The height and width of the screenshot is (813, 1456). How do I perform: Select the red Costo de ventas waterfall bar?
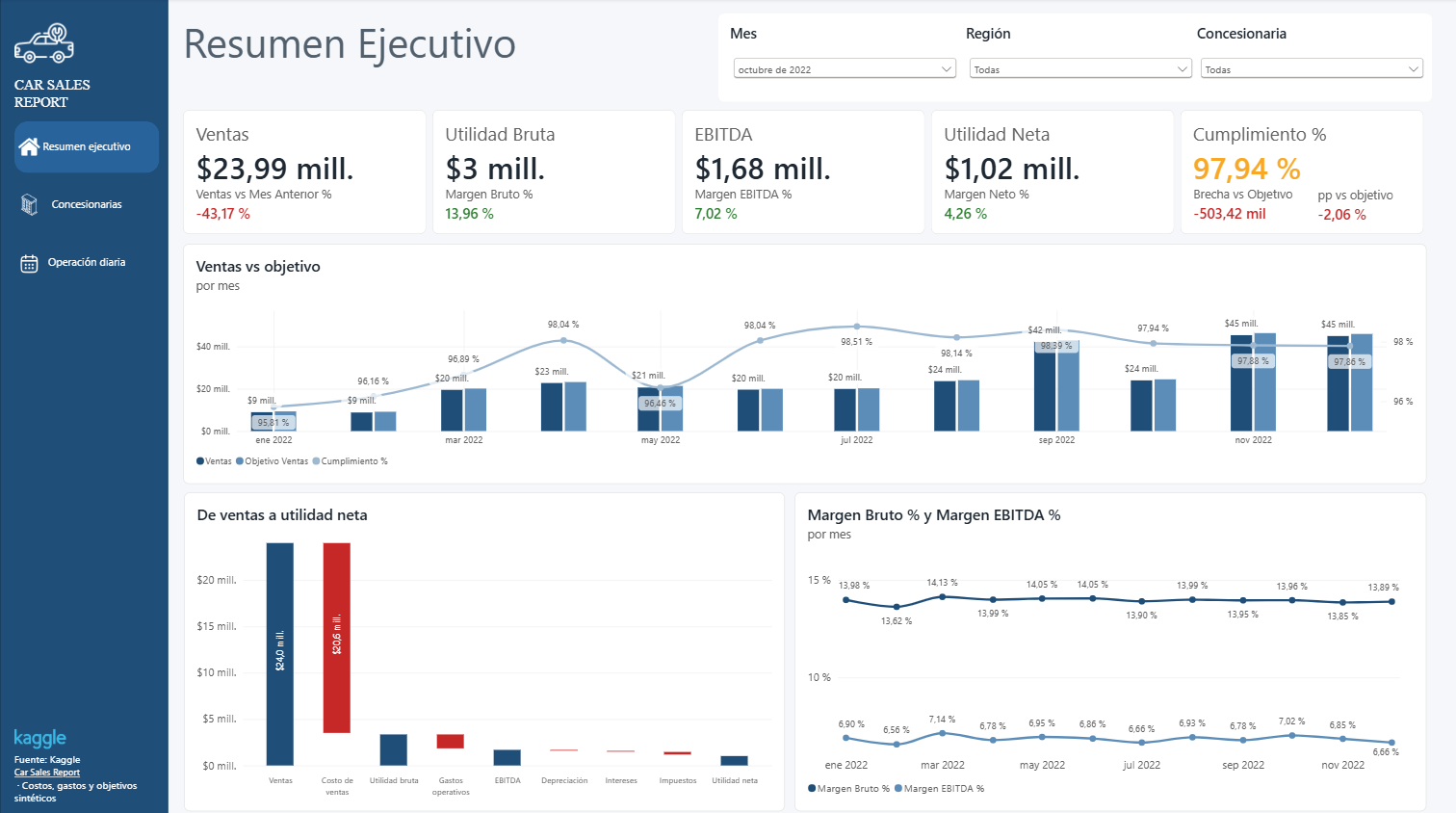coord(337,638)
